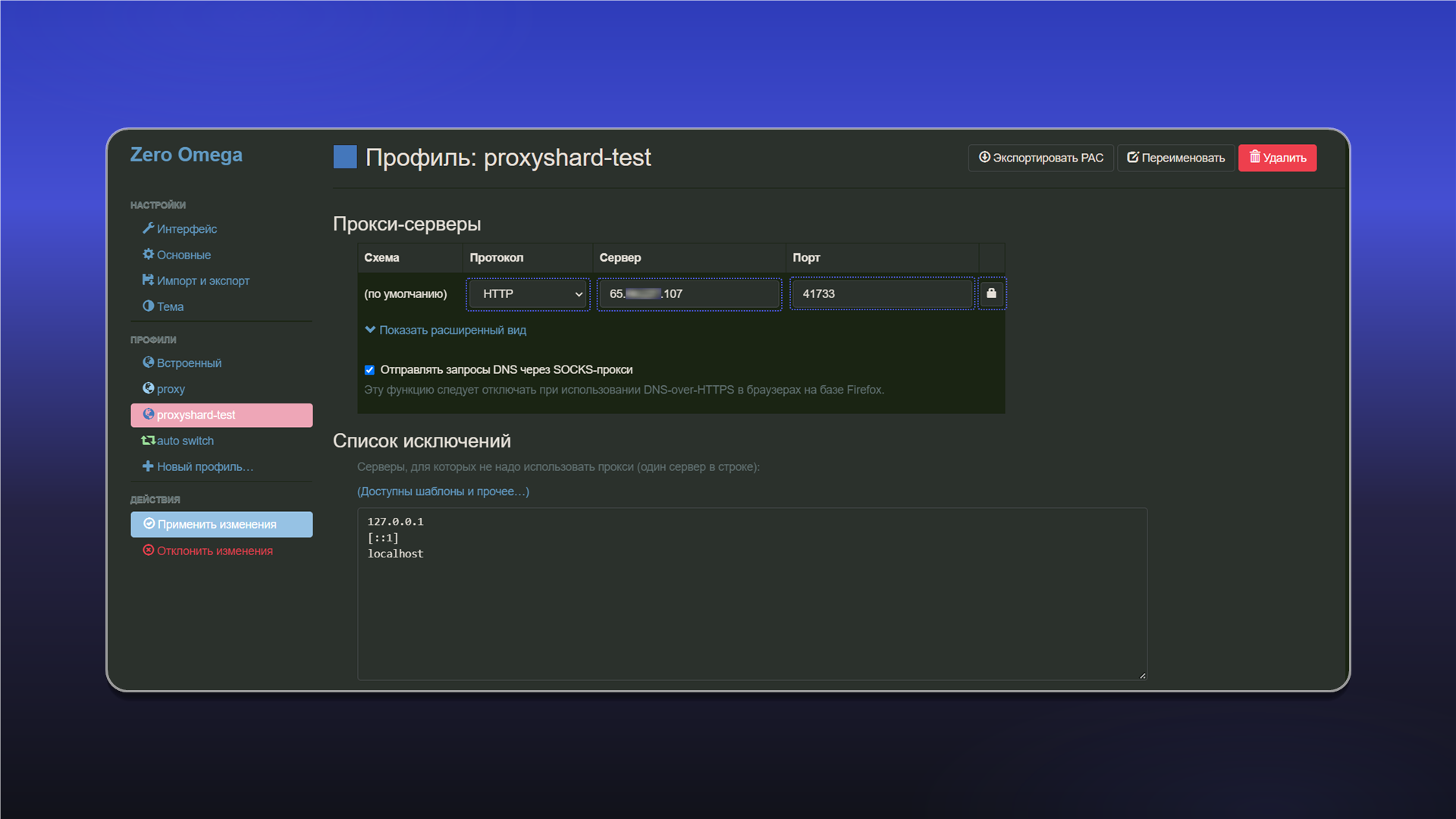Click 'Применить изменения' button
The width and height of the screenshot is (1456, 819).
click(x=221, y=524)
